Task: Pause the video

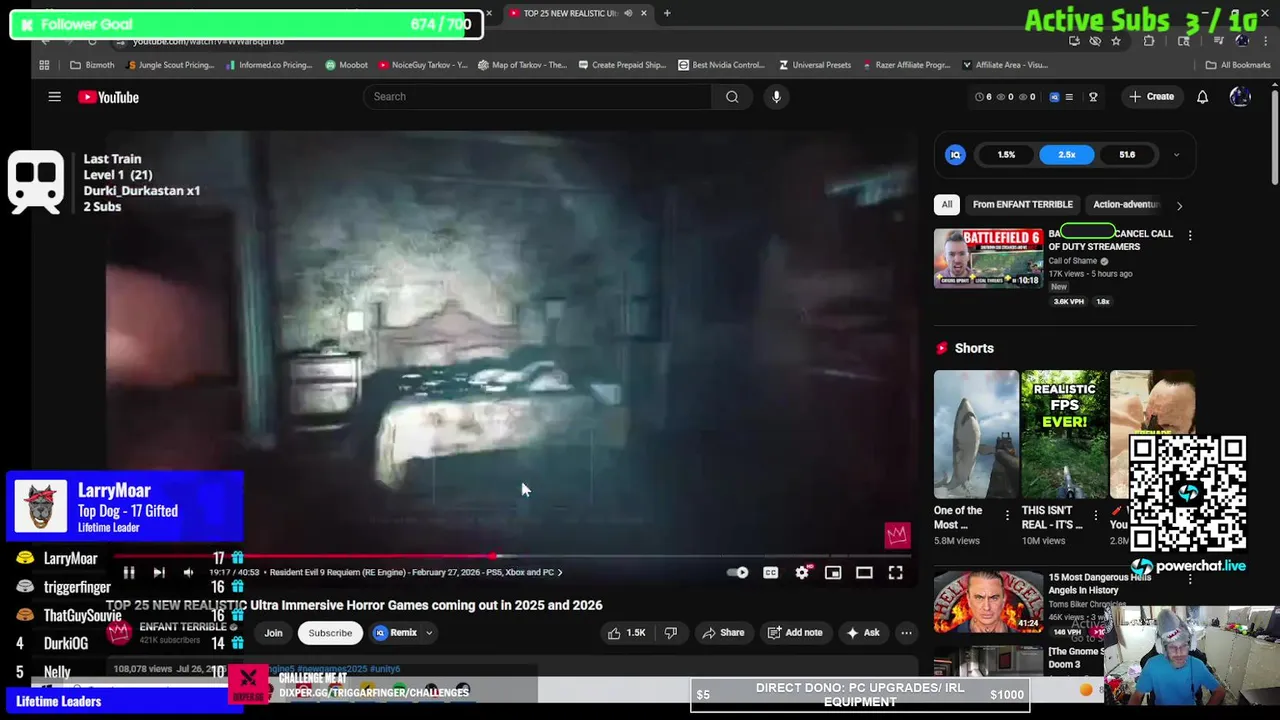Action: 129,572
